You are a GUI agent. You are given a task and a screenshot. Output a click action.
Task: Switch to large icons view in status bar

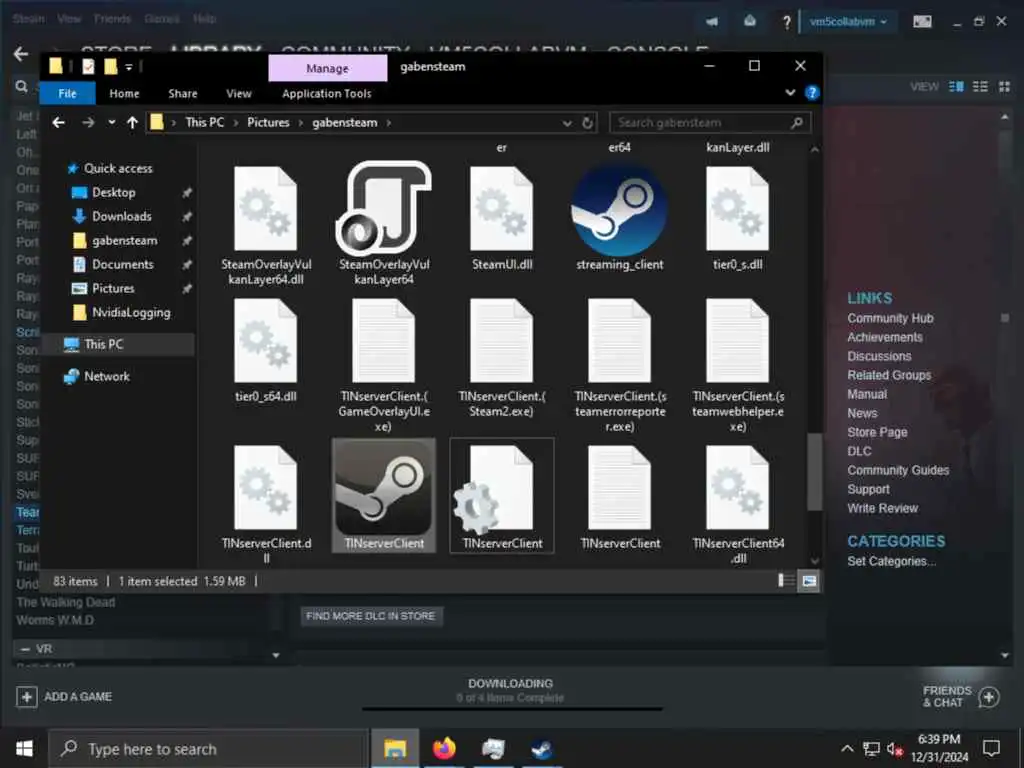pos(809,581)
